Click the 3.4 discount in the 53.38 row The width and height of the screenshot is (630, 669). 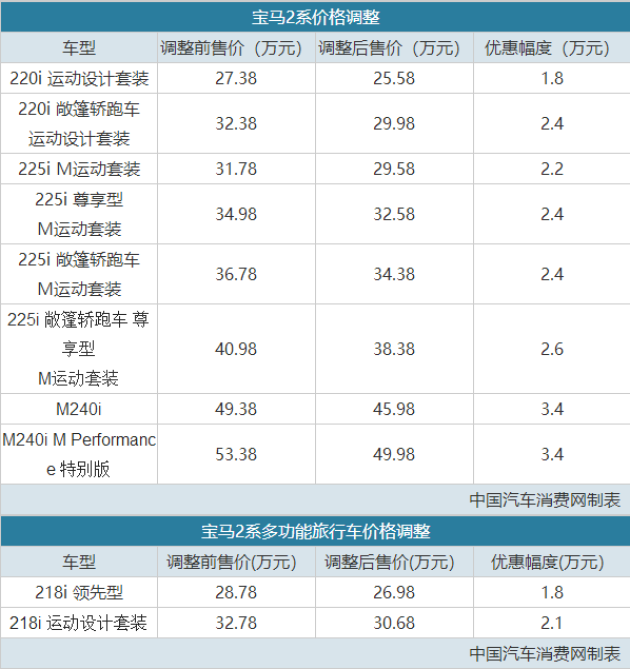click(x=552, y=454)
